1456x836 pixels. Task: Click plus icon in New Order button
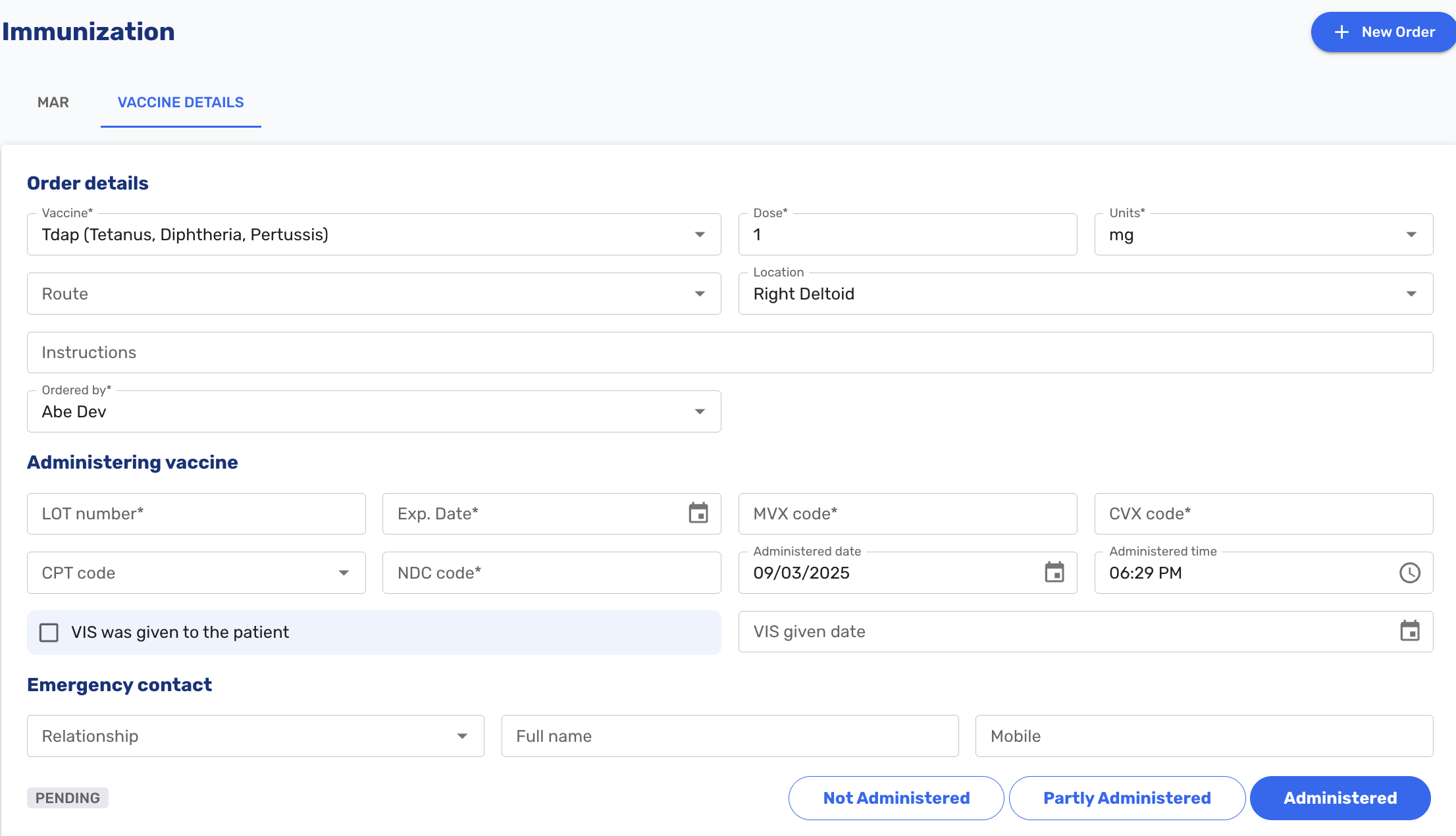coord(1341,32)
